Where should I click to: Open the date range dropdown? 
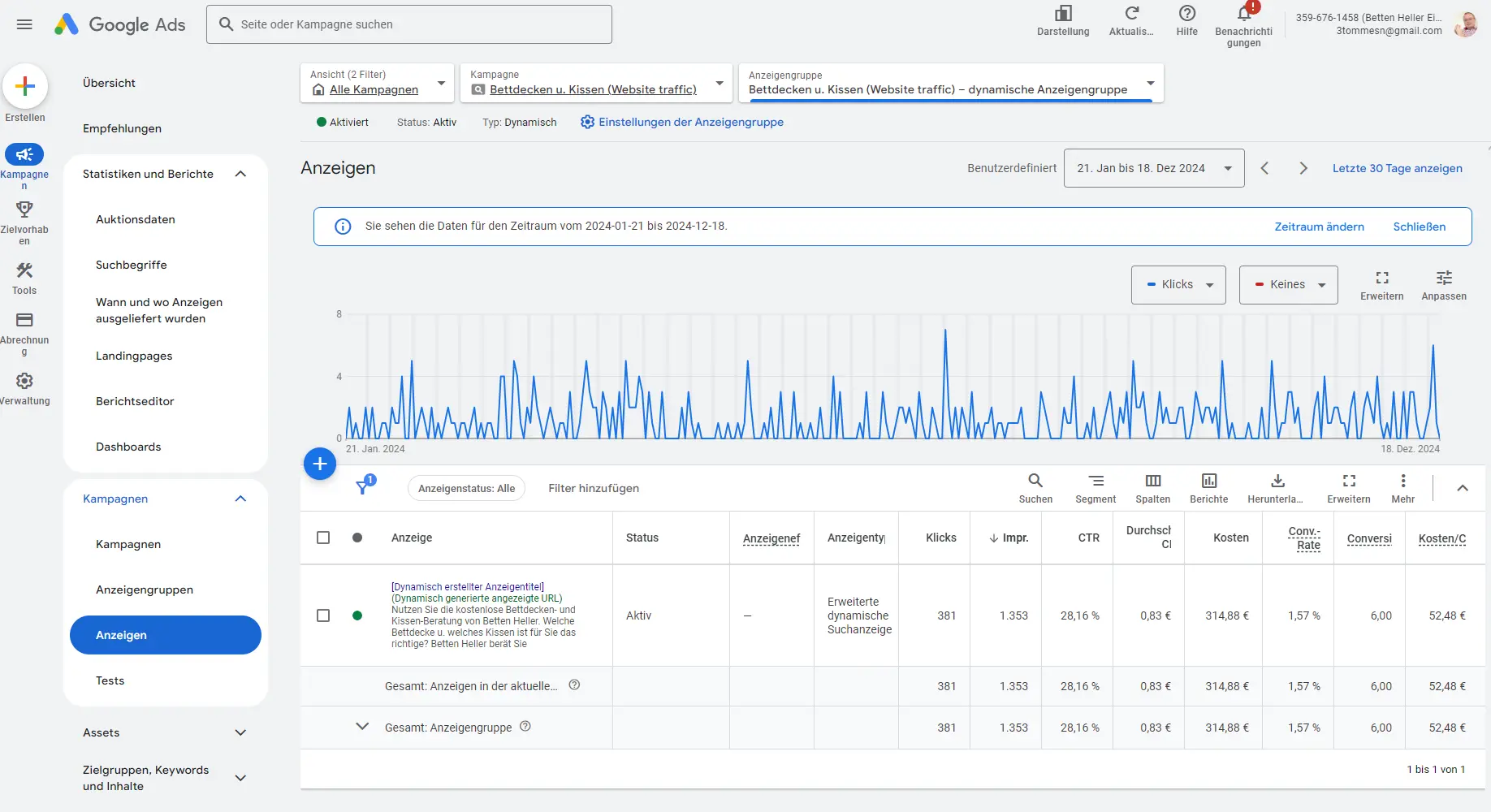1154,168
